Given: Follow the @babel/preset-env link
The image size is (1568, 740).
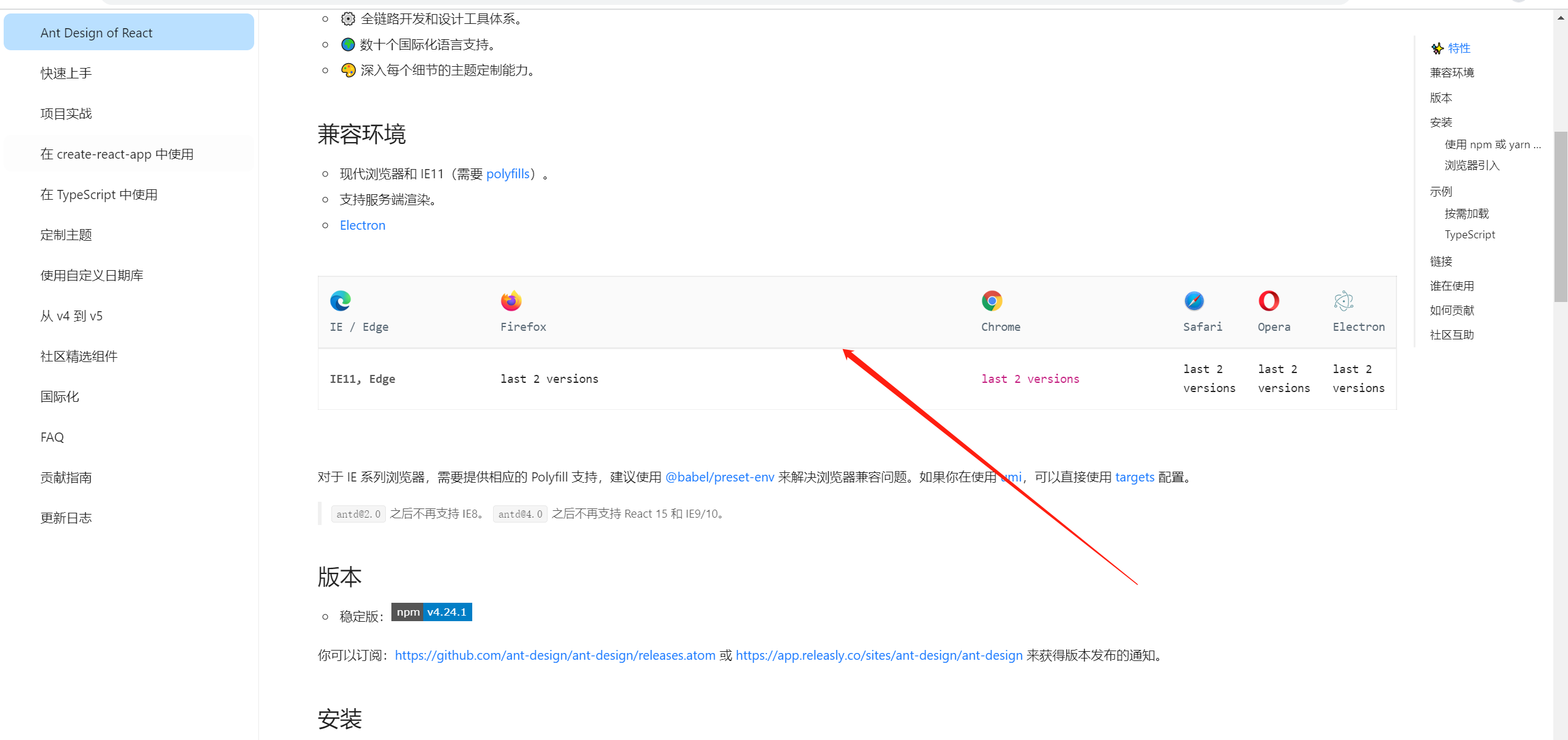Looking at the screenshot, I should 719,477.
